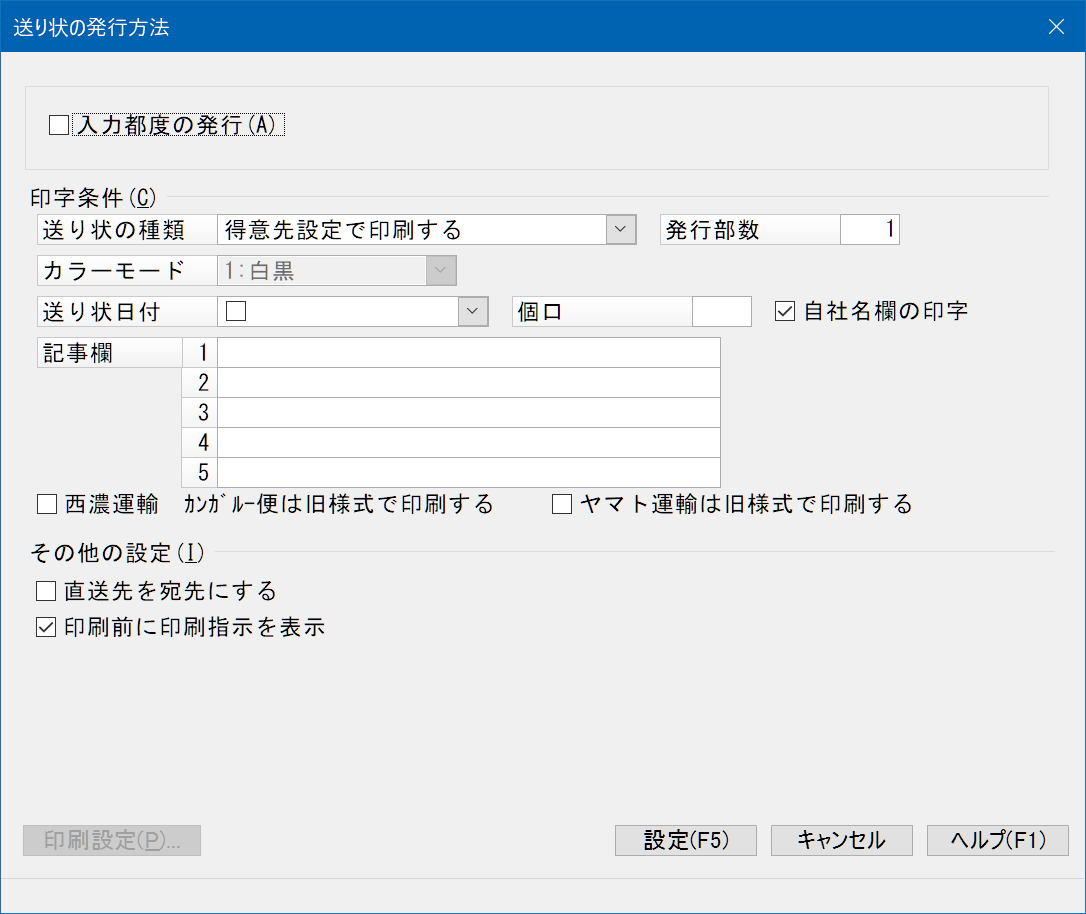This screenshot has height=914, width=1086.
Task: Click 記事欄 line 1 text field
Action: point(468,353)
